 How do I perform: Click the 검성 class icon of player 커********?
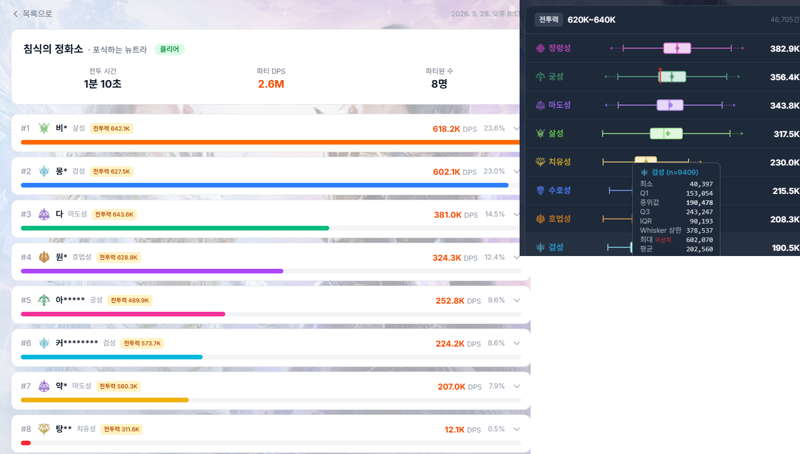coord(44,343)
